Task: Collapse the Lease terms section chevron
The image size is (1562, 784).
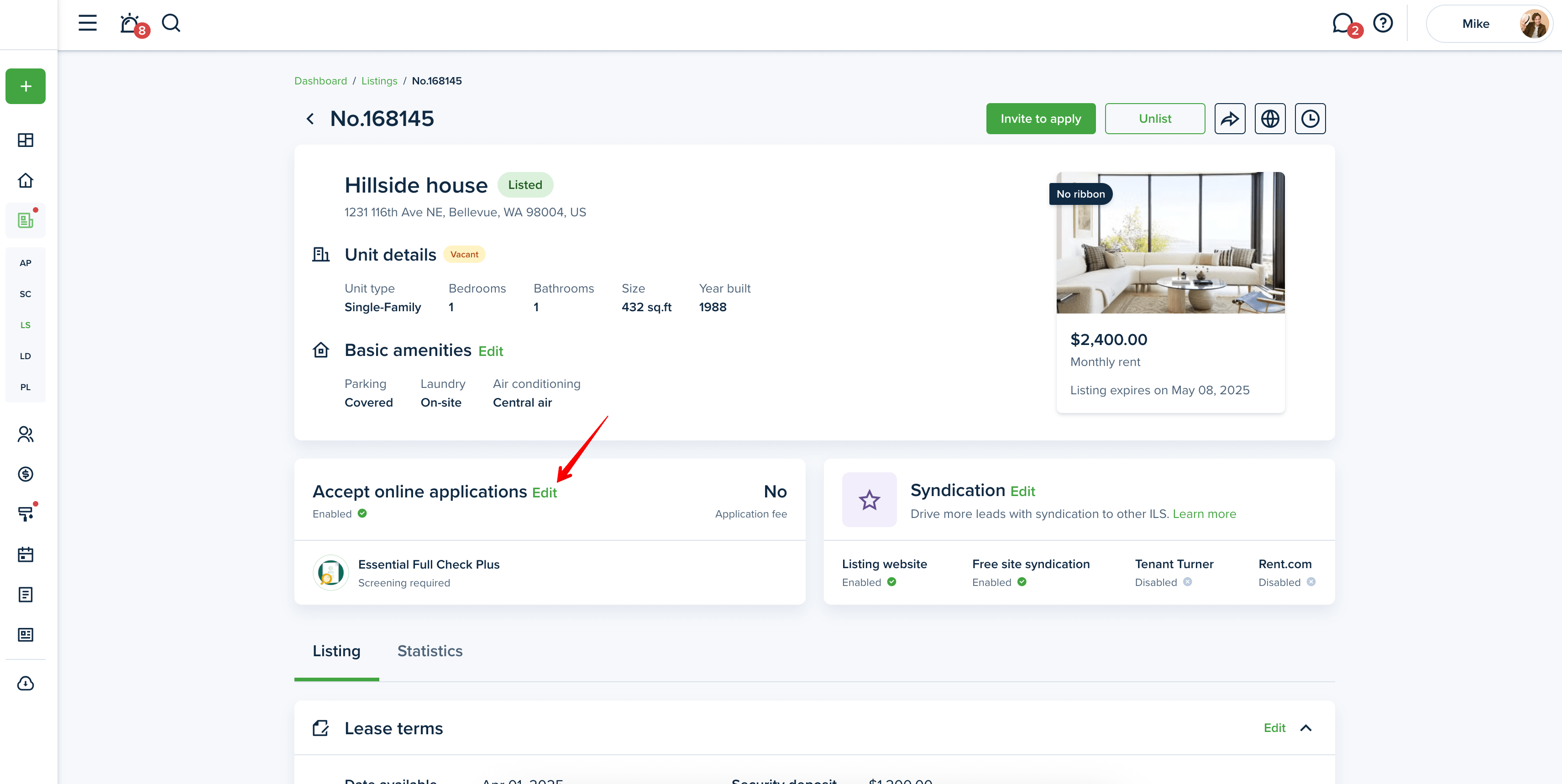Action: 1306,728
